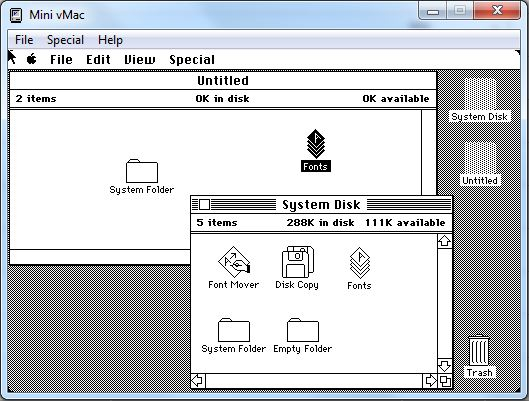Open the Mini vMac File menu
This screenshot has height=401, width=529.
pyautogui.click(x=24, y=40)
